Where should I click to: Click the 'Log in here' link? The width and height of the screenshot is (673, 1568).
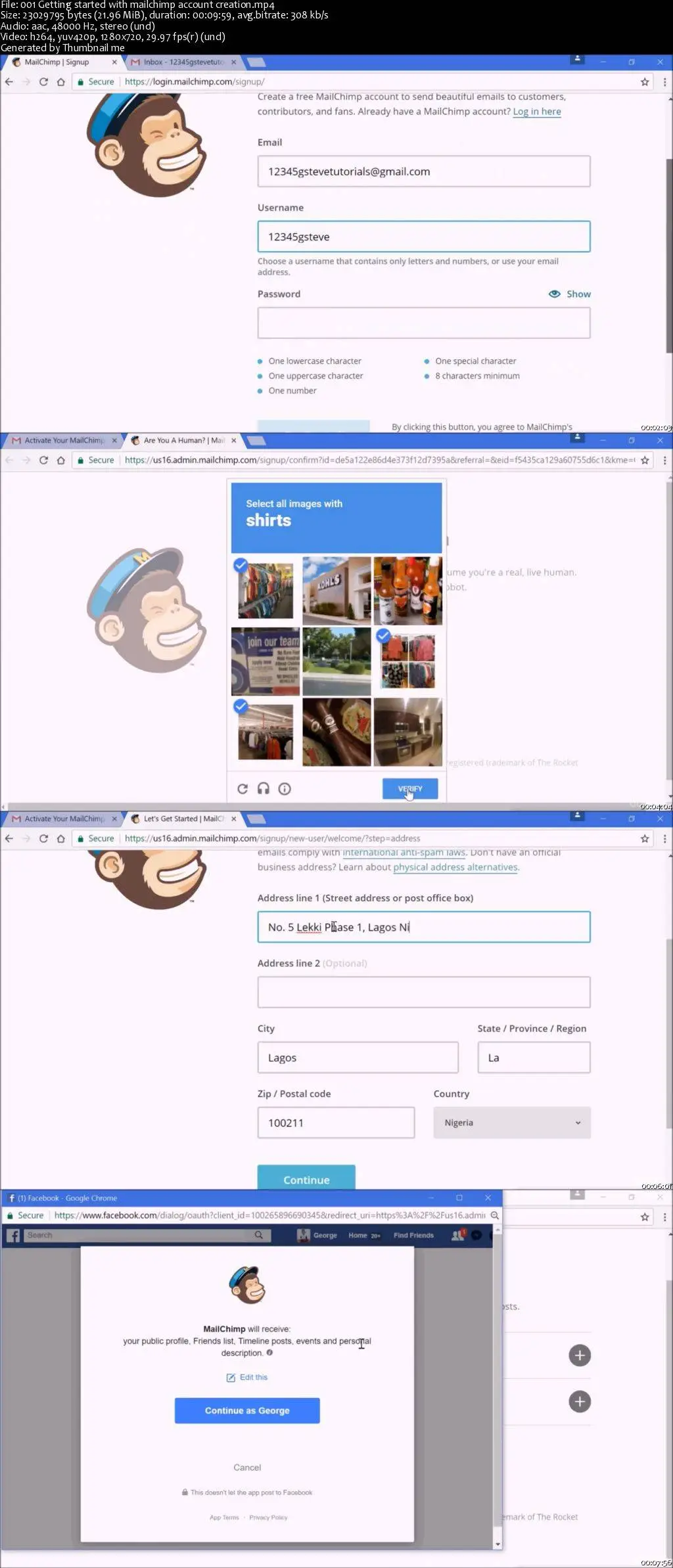(537, 112)
